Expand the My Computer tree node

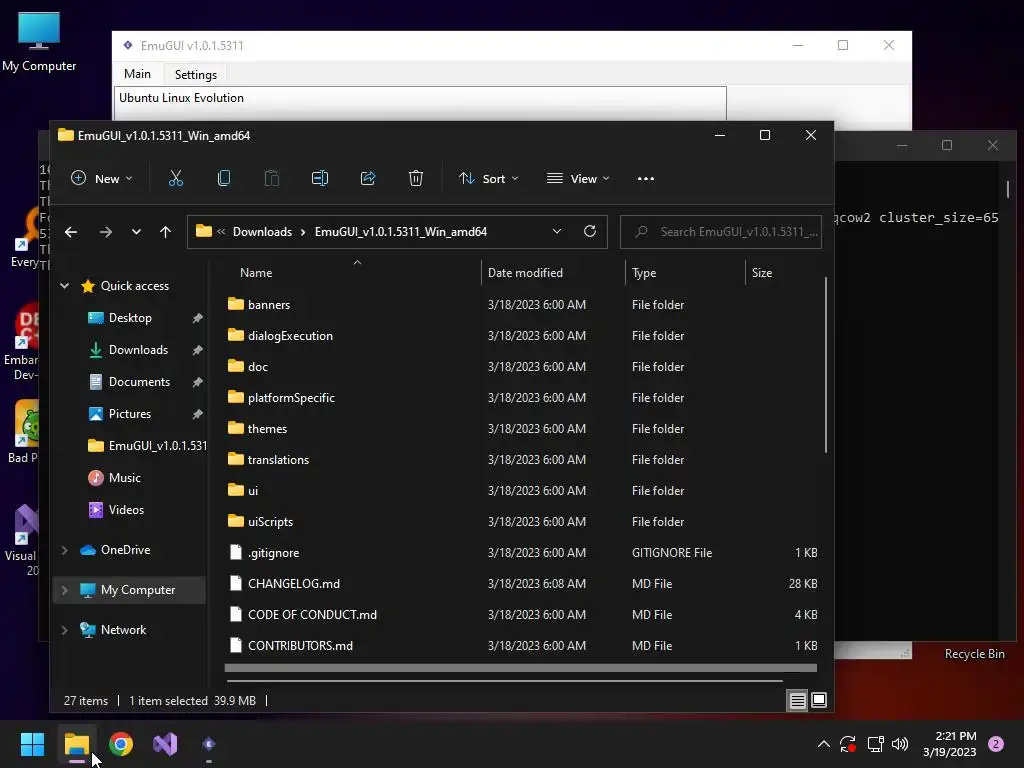click(x=65, y=590)
